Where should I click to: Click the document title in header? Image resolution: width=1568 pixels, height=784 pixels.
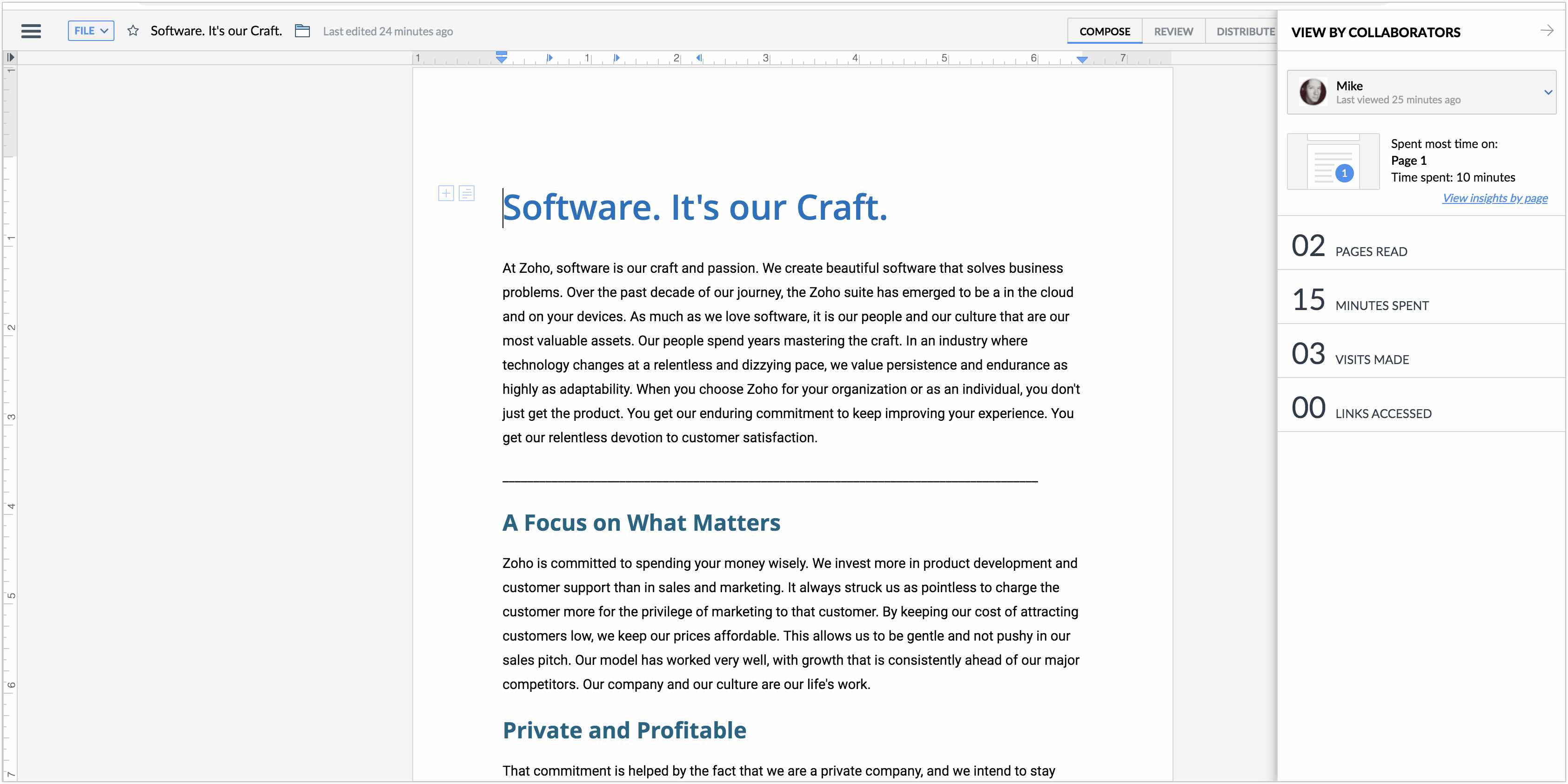(216, 30)
